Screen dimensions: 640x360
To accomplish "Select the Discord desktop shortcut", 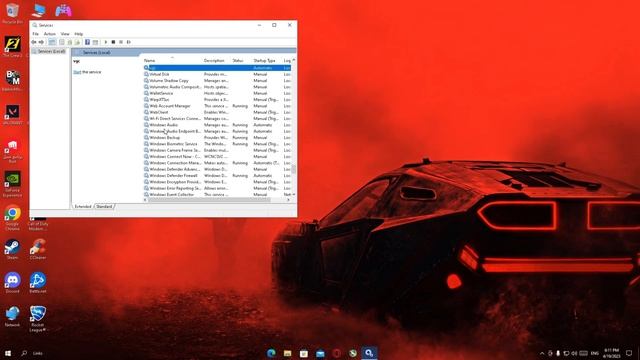I will 13,283.
